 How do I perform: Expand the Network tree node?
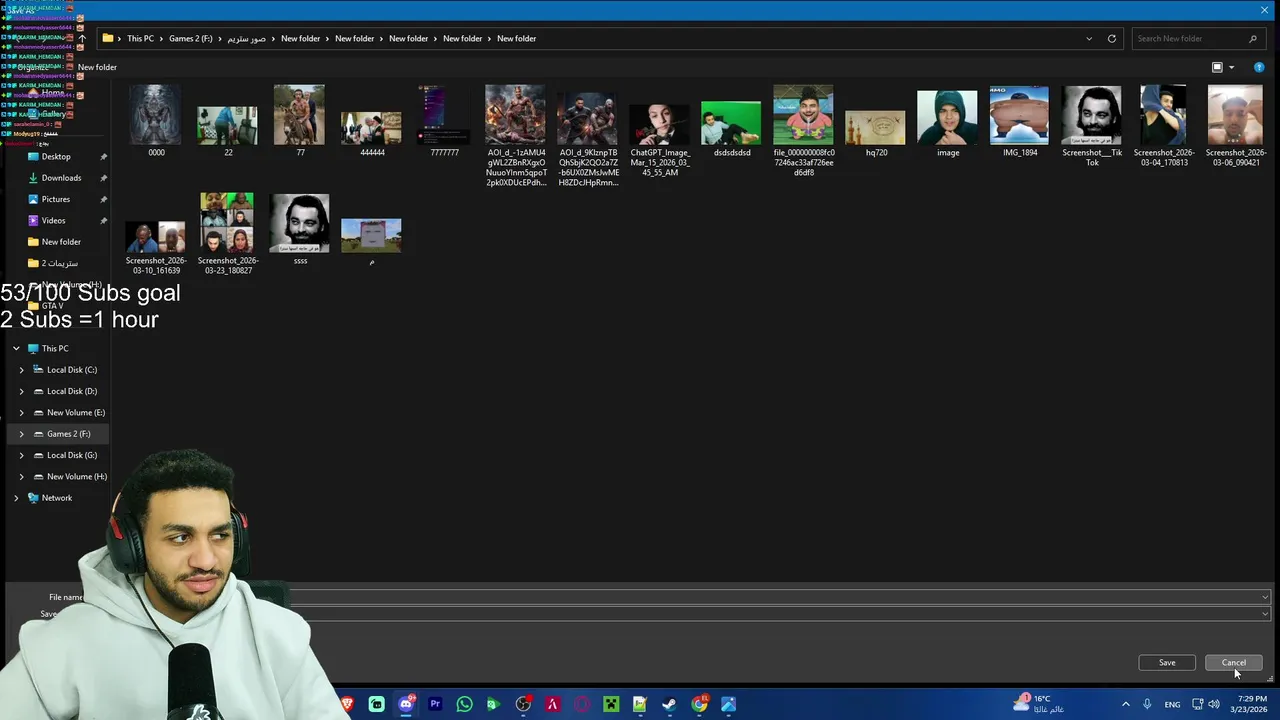[x=16, y=498]
